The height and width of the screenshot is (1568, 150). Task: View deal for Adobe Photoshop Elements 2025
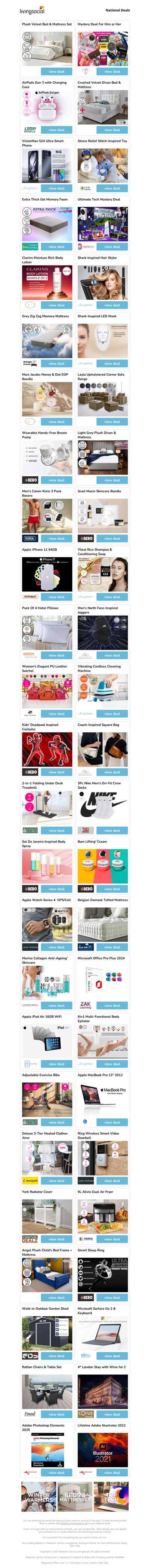pyautogui.click(x=57, y=1473)
